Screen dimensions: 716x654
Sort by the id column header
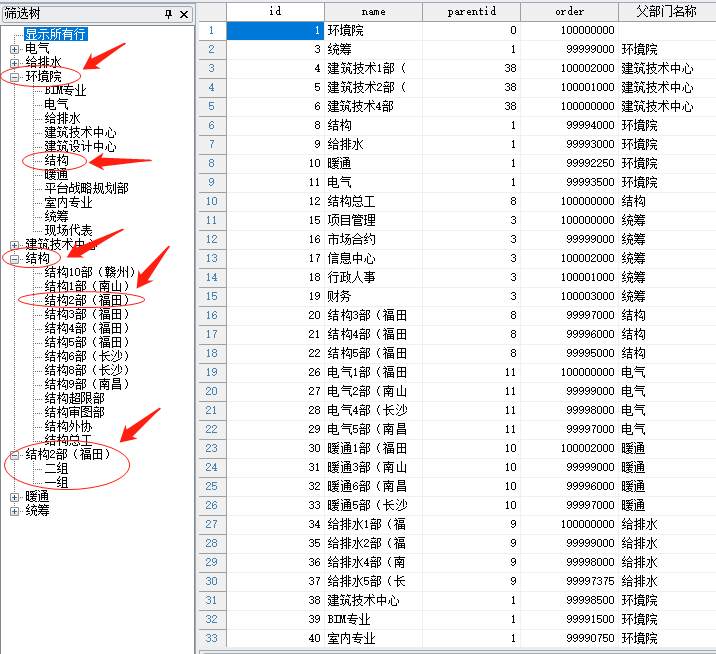pyautogui.click(x=275, y=12)
